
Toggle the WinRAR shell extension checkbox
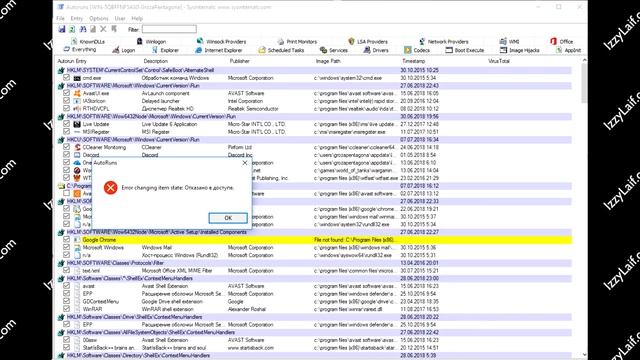tap(67, 309)
